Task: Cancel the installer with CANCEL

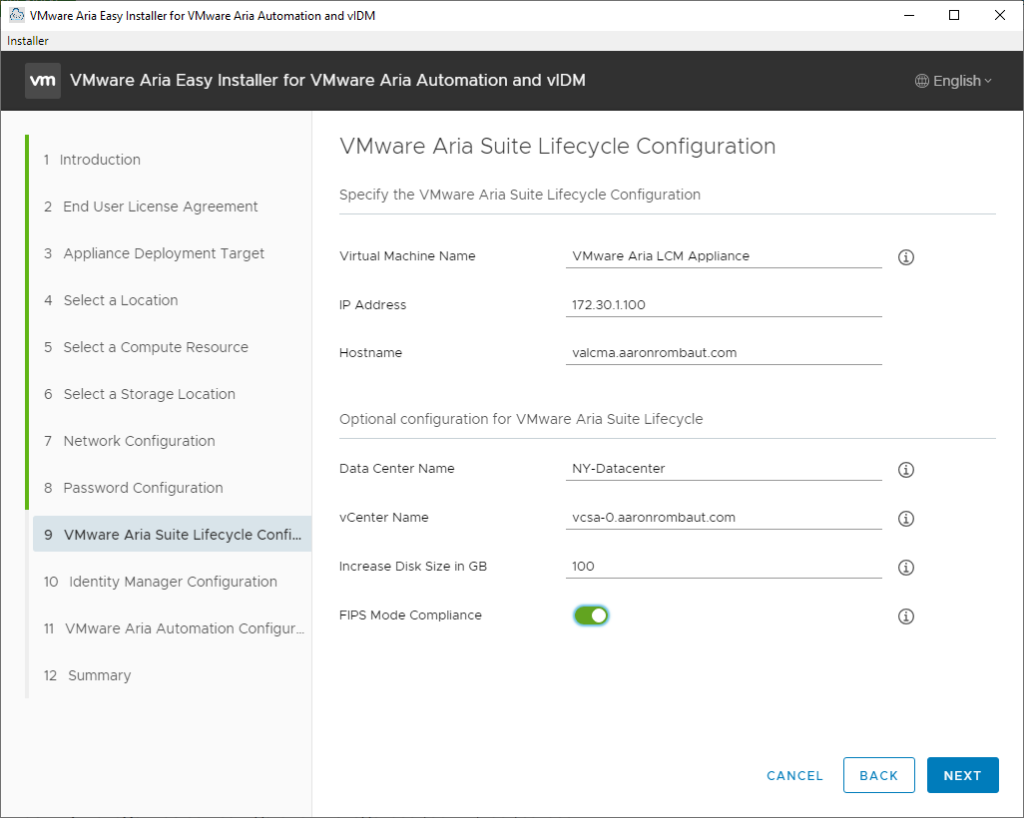Action: click(x=794, y=775)
